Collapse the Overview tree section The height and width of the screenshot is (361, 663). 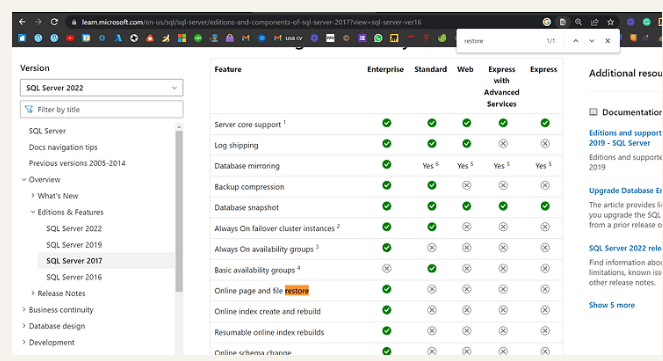tap(24, 179)
